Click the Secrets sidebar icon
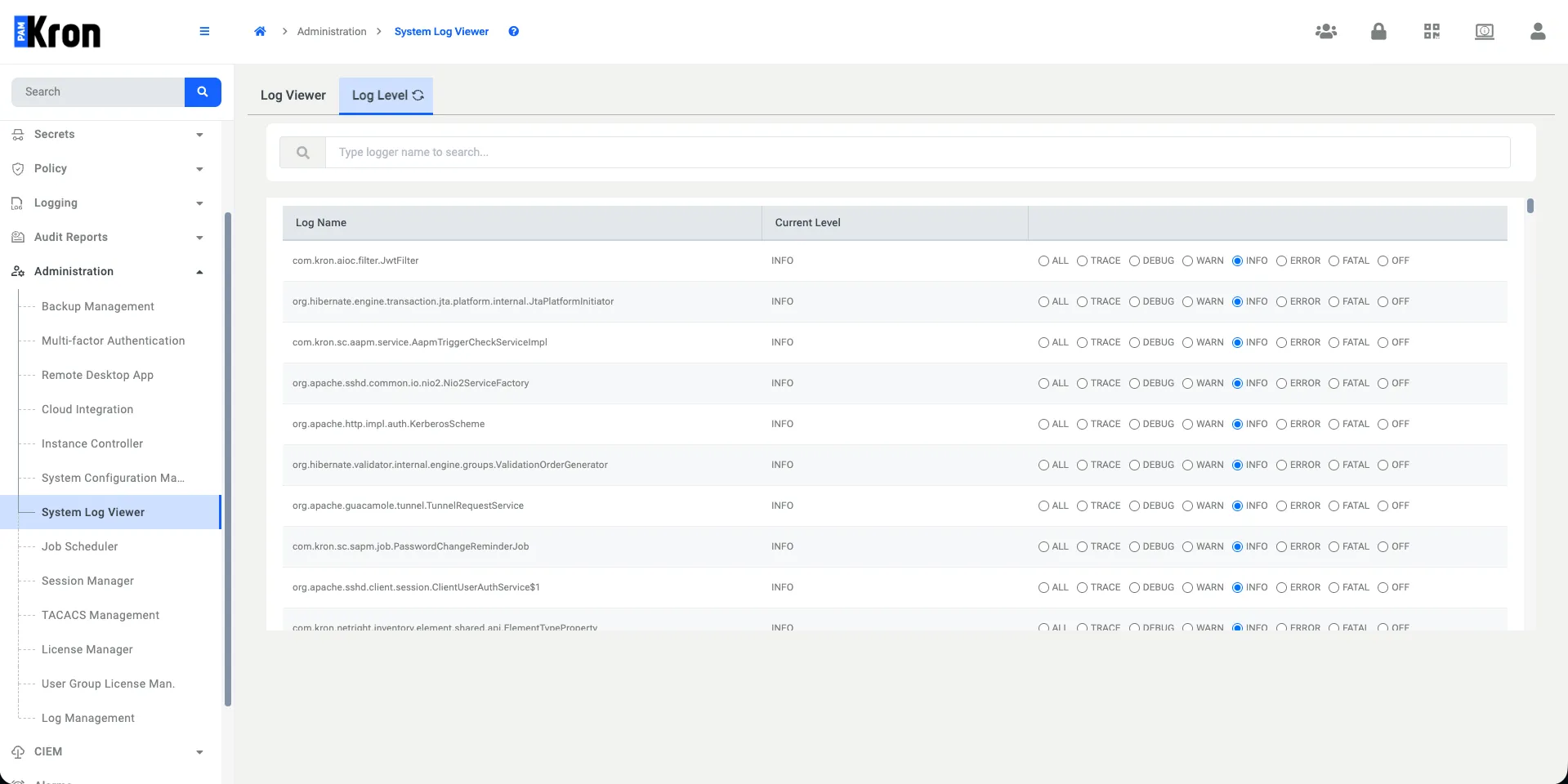This screenshot has height=784, width=1568. pyautogui.click(x=18, y=135)
